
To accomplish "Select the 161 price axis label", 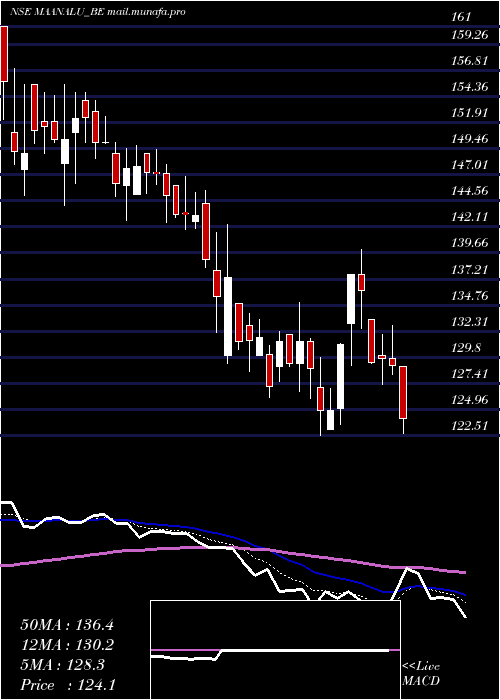I will [461, 17].
